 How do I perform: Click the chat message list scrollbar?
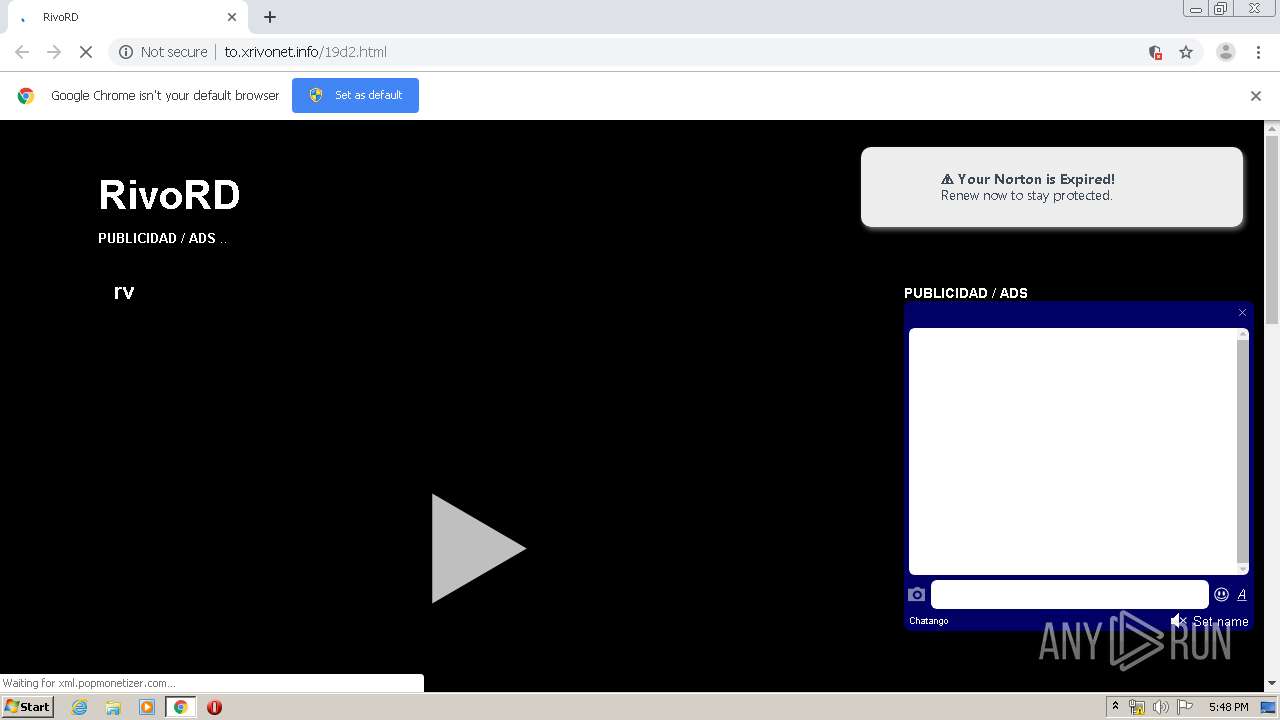pos(1243,451)
